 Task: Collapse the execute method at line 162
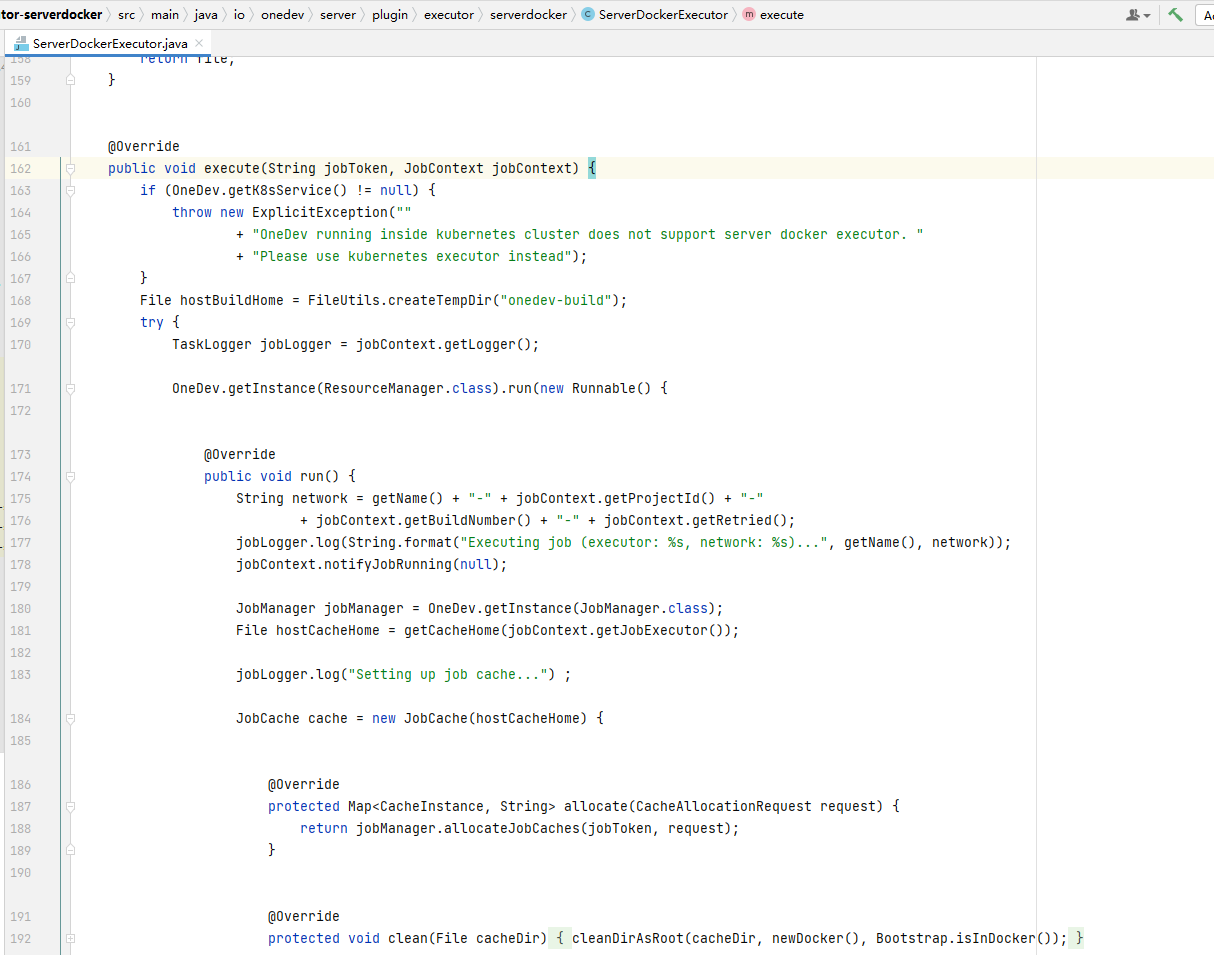pos(71,169)
